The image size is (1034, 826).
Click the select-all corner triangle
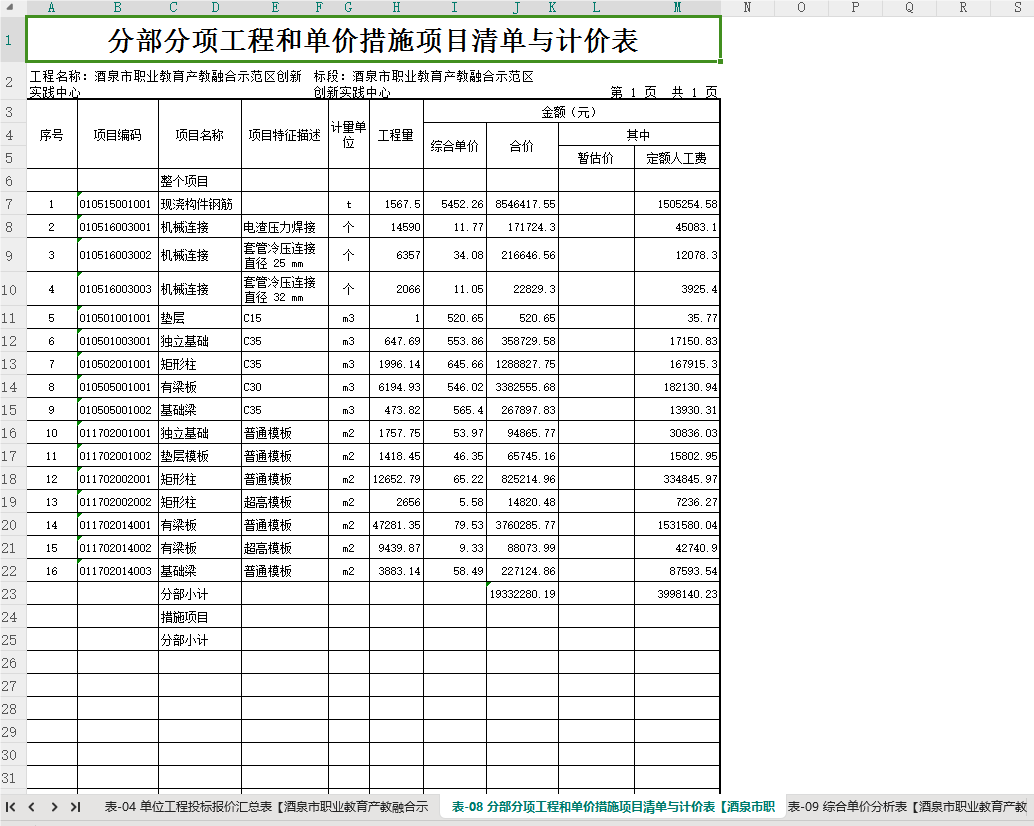click(x=9, y=7)
